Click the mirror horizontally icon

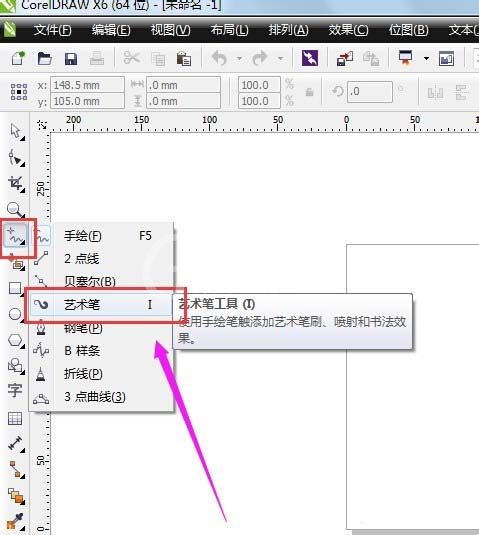(435, 92)
